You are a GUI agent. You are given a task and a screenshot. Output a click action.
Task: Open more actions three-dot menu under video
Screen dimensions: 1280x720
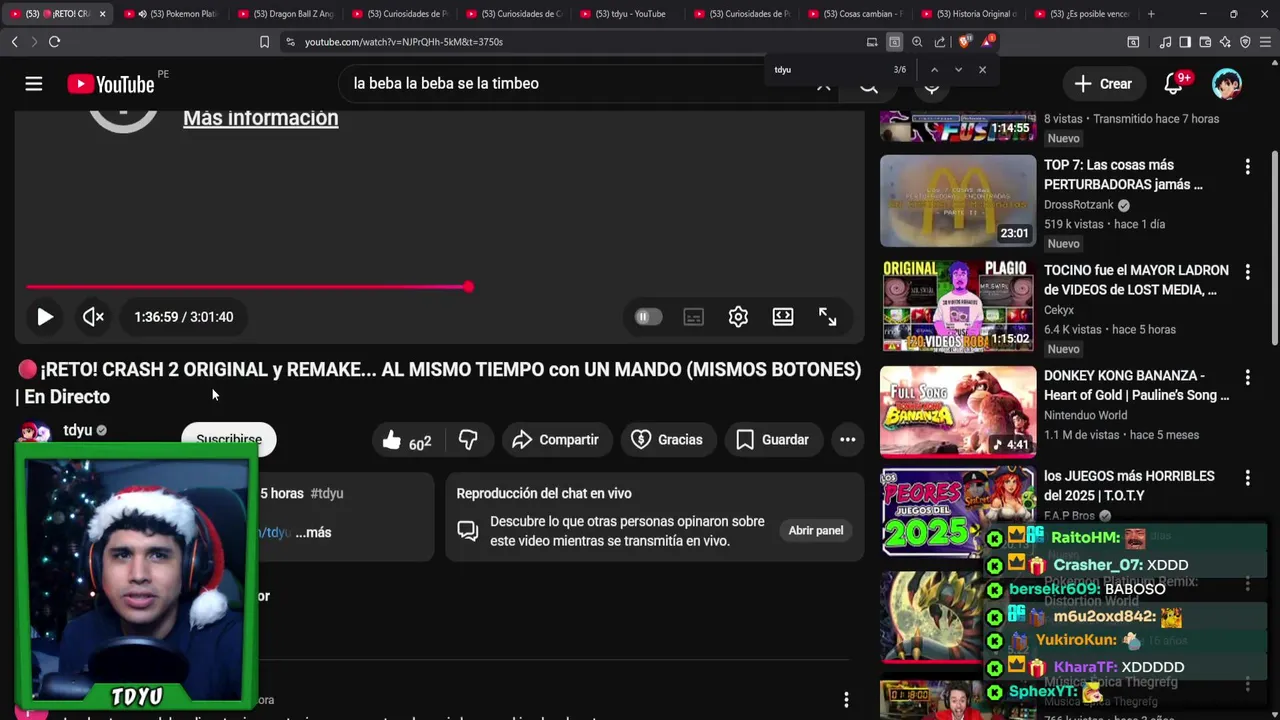[x=847, y=440]
